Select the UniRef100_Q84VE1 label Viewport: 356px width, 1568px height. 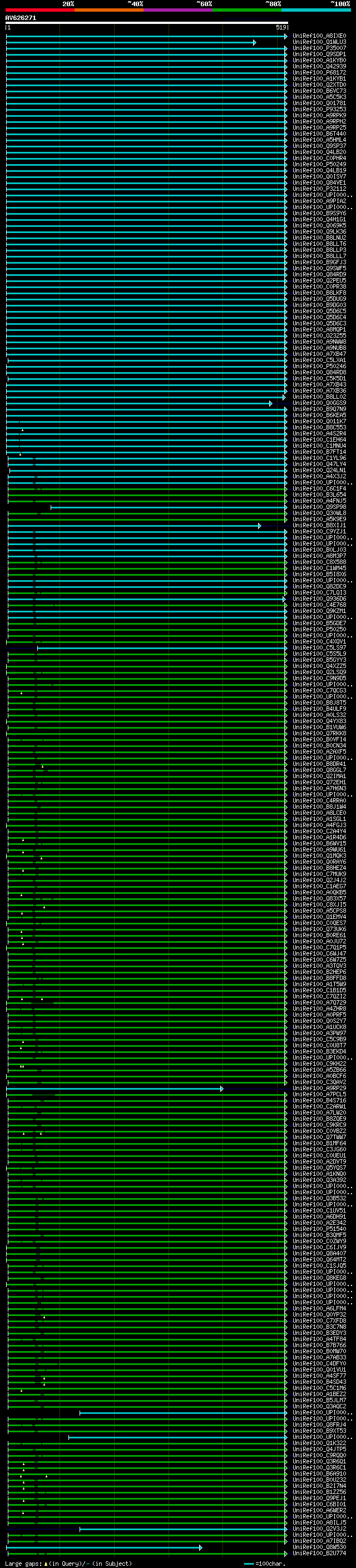(319, 182)
